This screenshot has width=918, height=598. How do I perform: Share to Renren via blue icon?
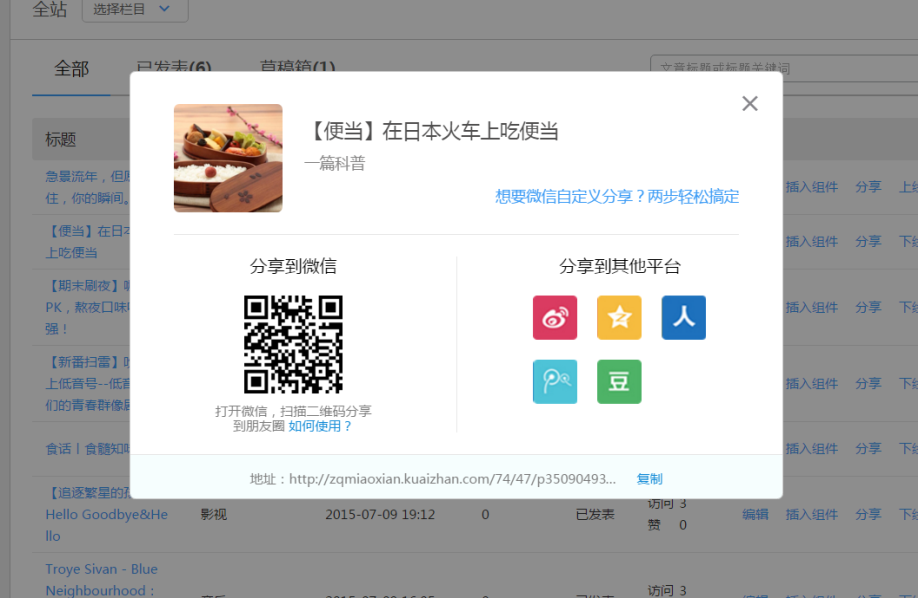click(x=683, y=318)
